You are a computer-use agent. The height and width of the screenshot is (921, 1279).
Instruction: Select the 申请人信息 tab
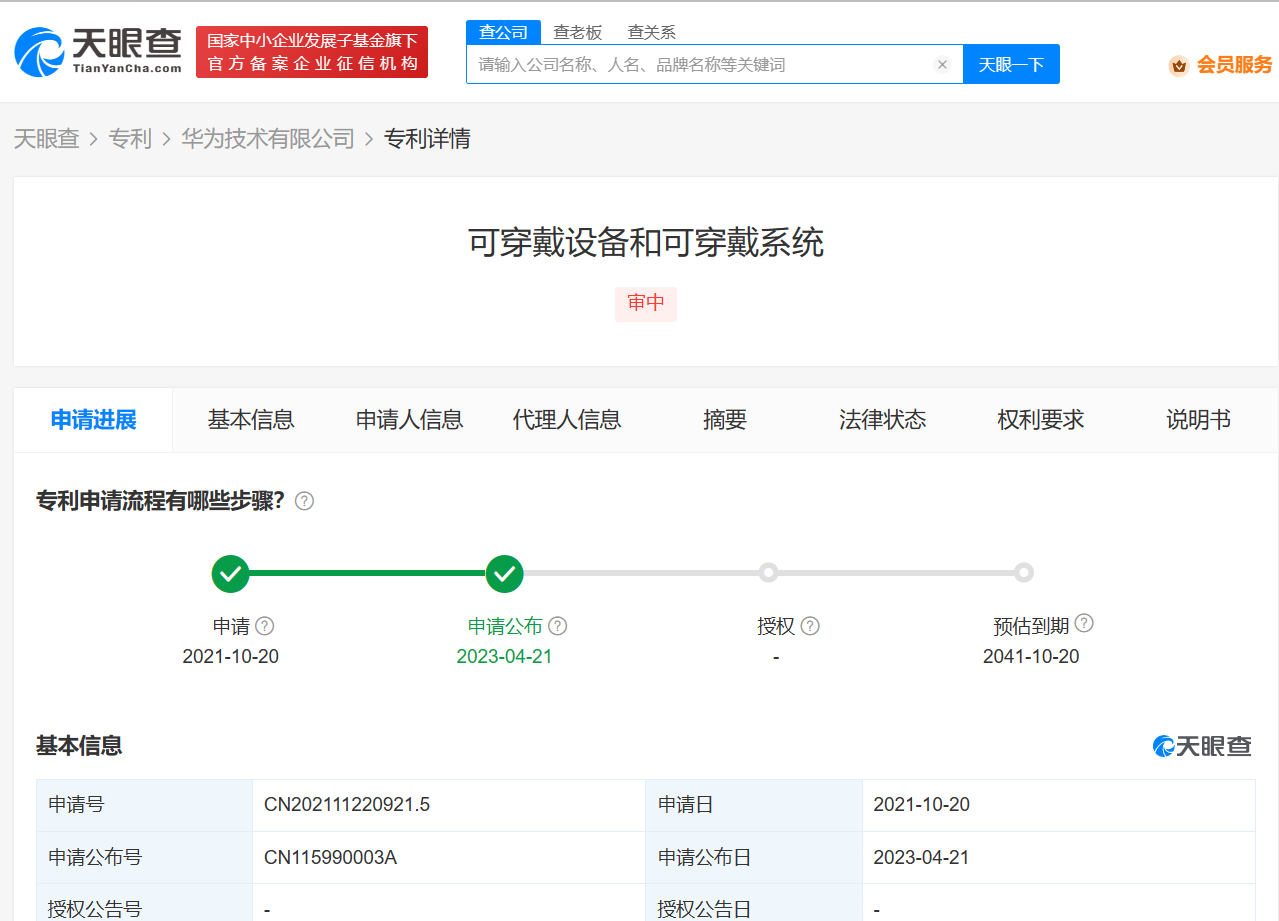click(x=410, y=420)
